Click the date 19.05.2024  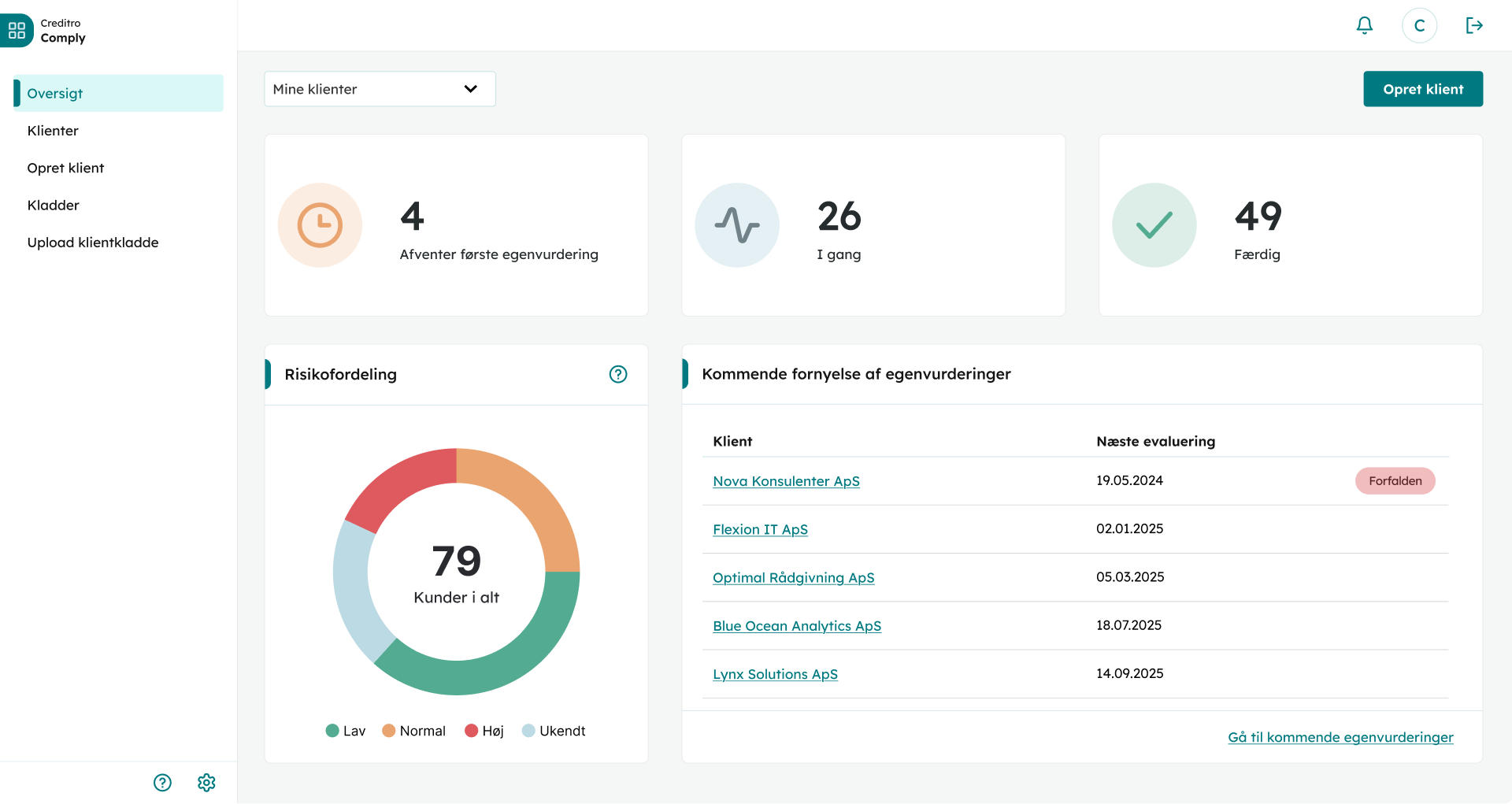1129,480
